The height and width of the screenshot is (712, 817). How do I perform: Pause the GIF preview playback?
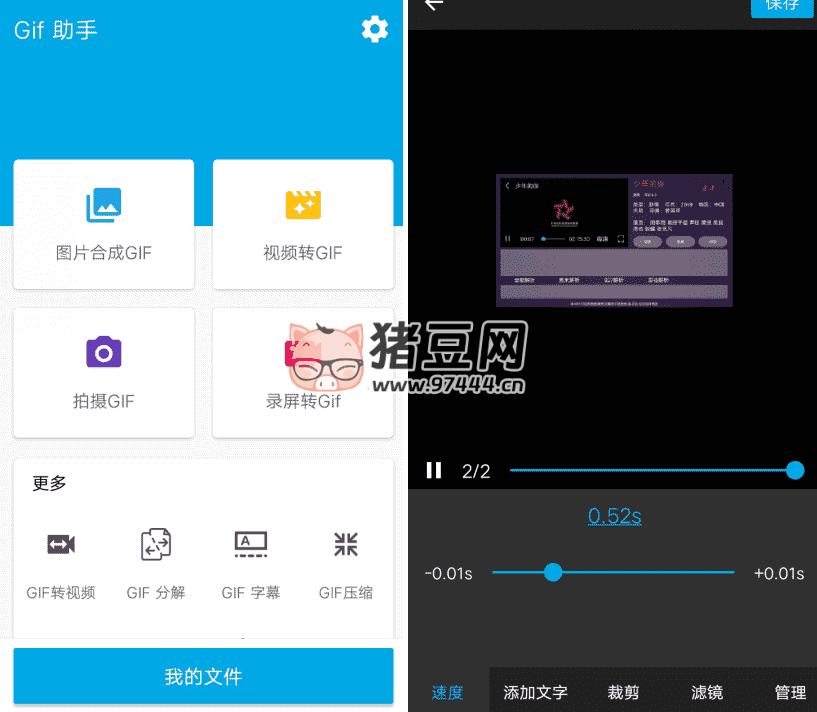pos(434,470)
